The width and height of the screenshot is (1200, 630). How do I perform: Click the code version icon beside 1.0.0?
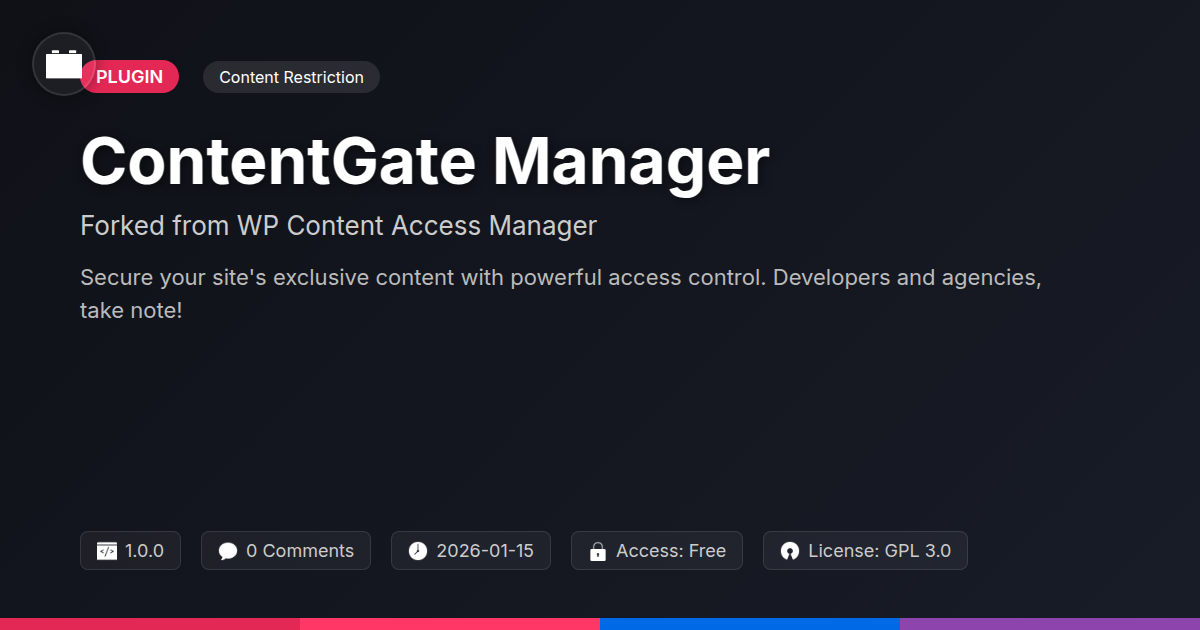pos(107,551)
